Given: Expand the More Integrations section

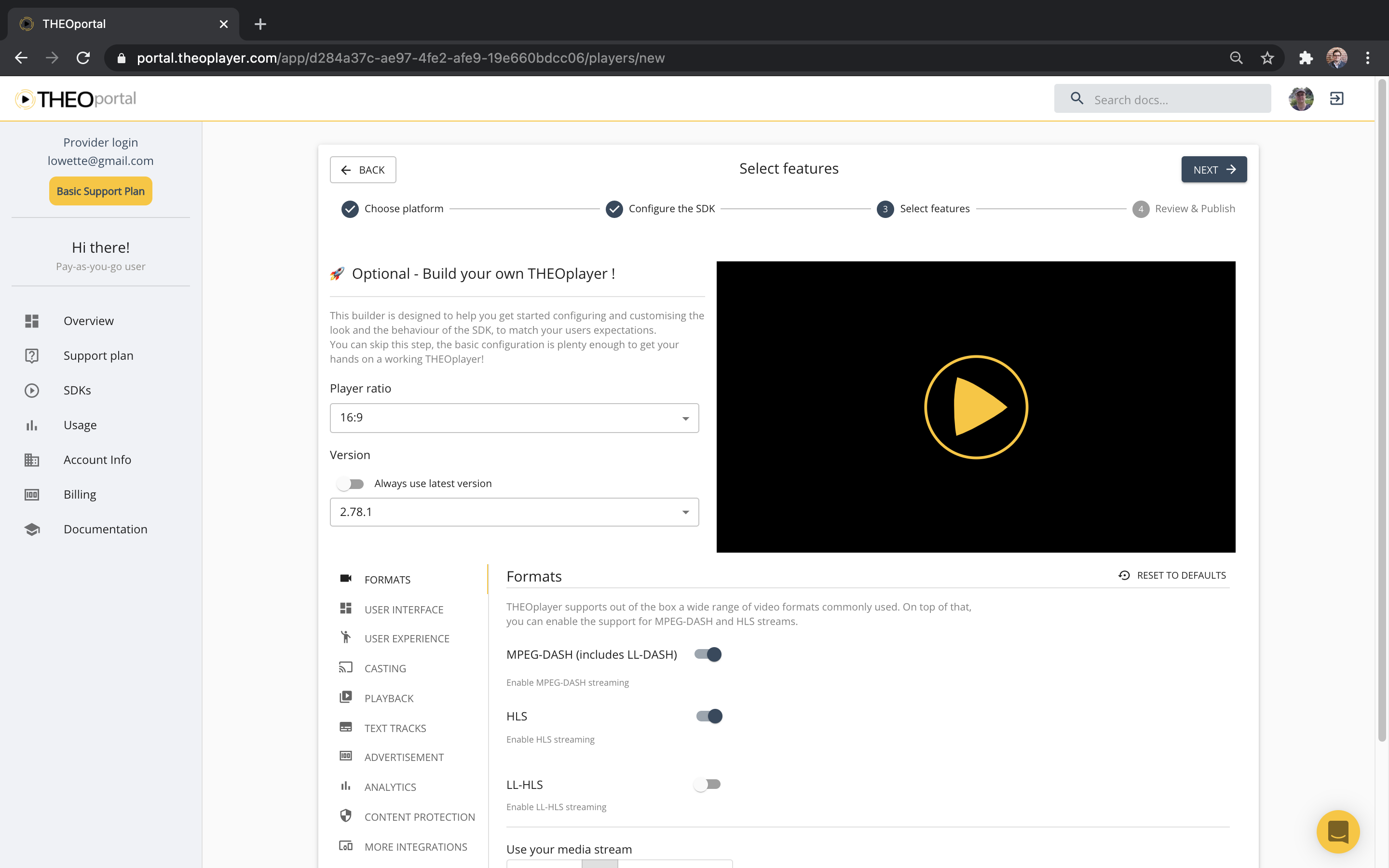Looking at the screenshot, I should pyautogui.click(x=416, y=846).
